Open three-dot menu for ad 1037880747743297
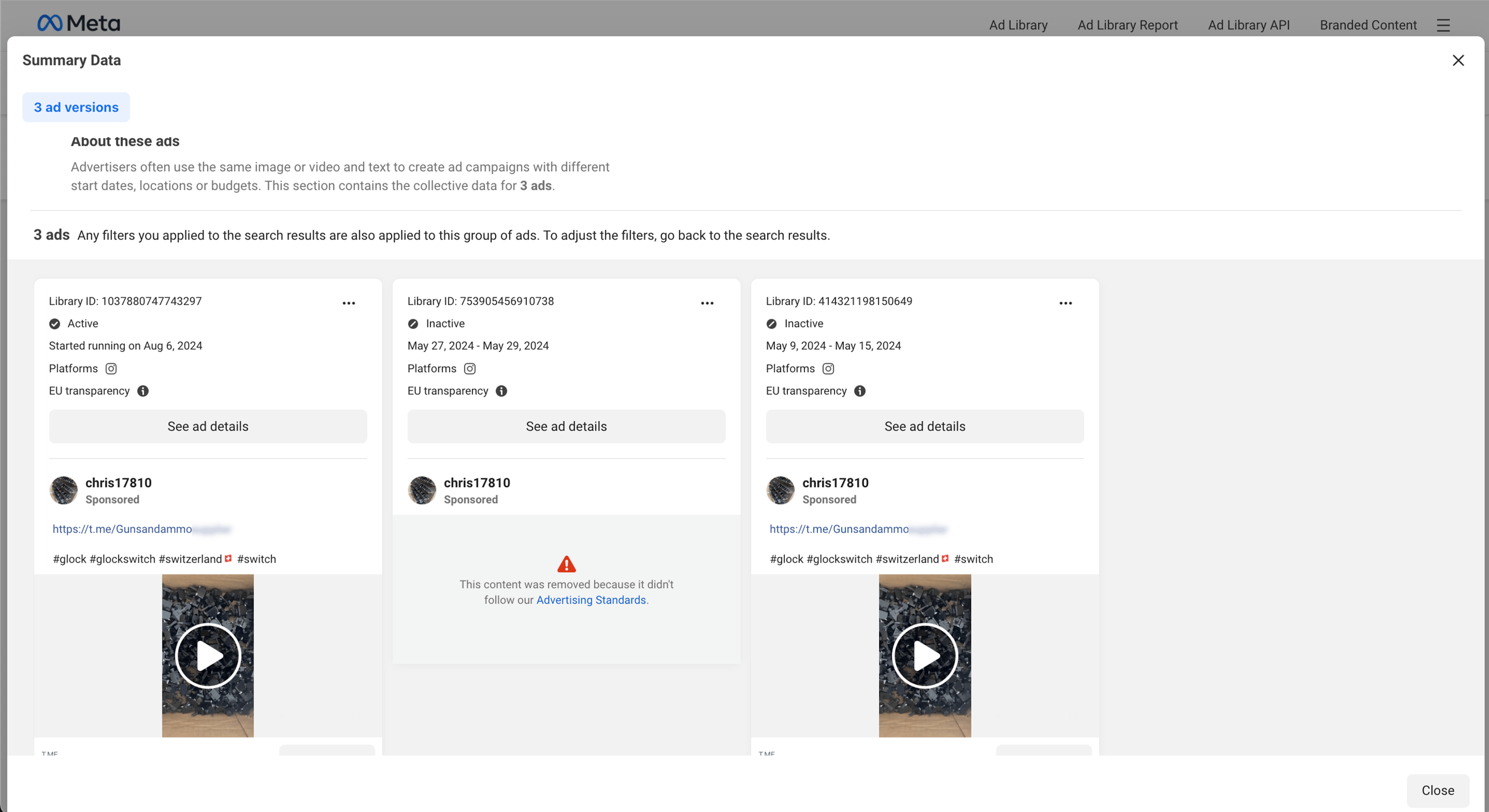This screenshot has height=812, width=1489. tap(349, 303)
